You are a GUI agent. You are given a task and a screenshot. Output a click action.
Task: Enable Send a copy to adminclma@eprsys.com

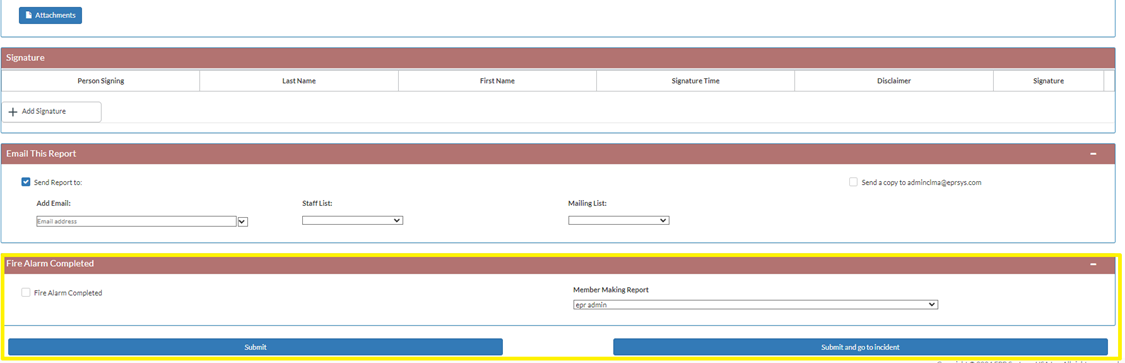click(x=853, y=182)
